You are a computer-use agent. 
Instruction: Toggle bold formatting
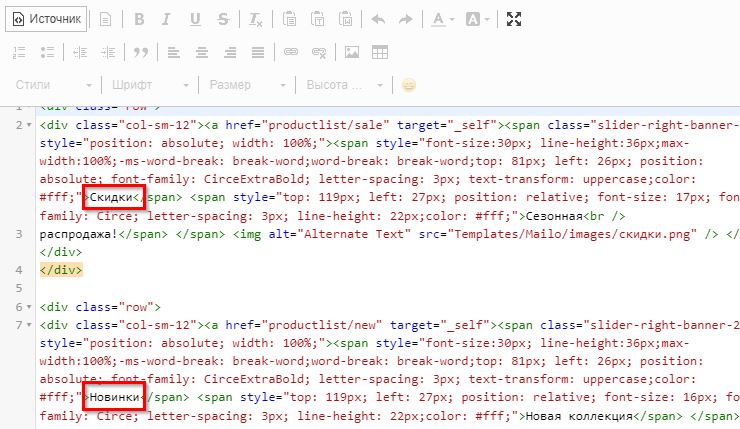click(x=139, y=19)
